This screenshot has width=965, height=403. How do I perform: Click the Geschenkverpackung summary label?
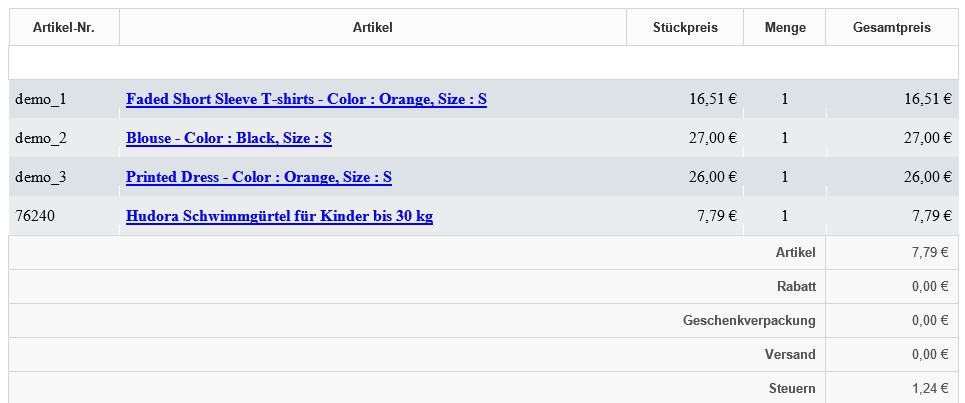point(749,320)
